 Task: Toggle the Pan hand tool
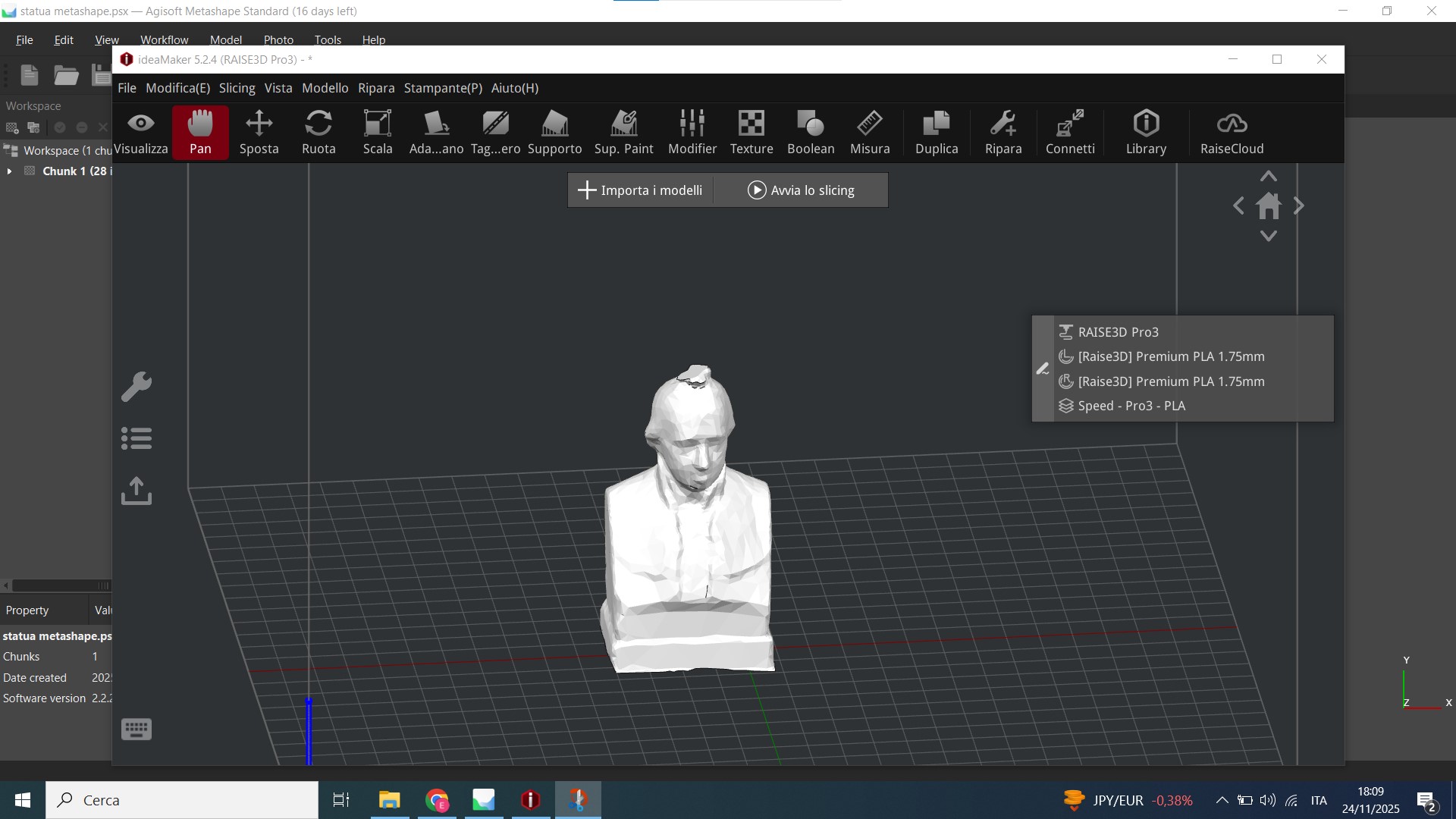pyautogui.click(x=200, y=132)
